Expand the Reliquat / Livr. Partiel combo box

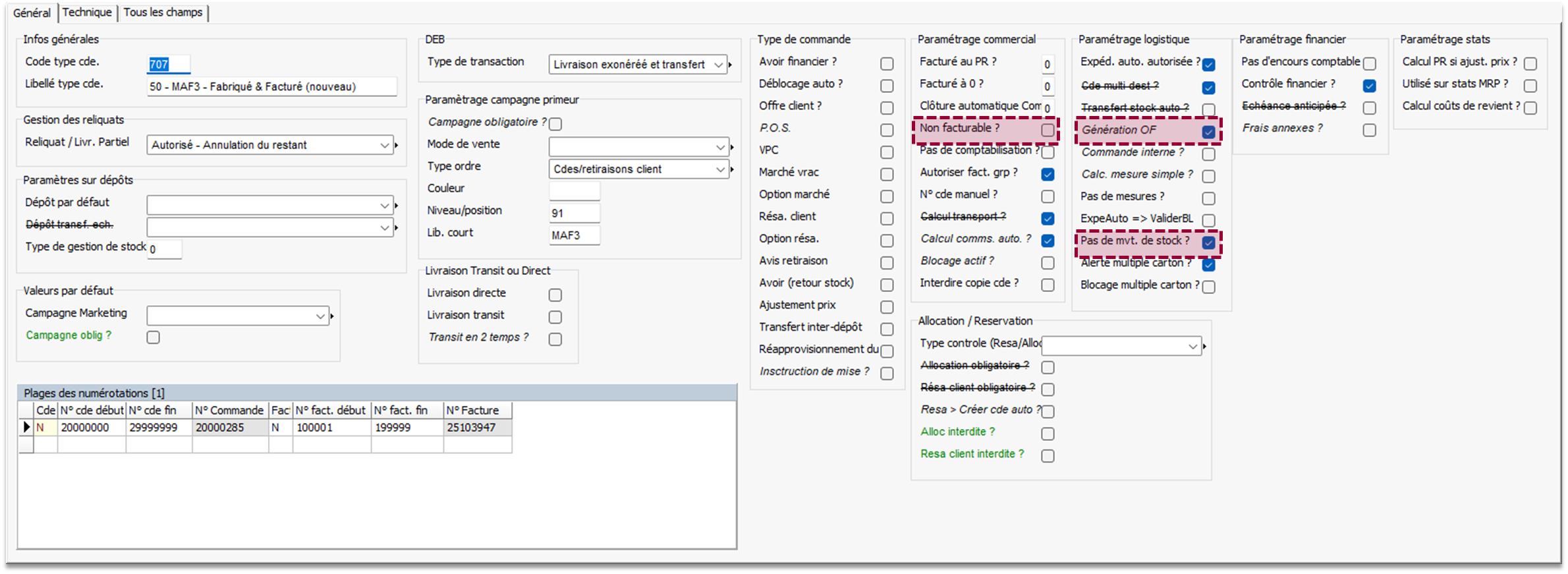384,145
